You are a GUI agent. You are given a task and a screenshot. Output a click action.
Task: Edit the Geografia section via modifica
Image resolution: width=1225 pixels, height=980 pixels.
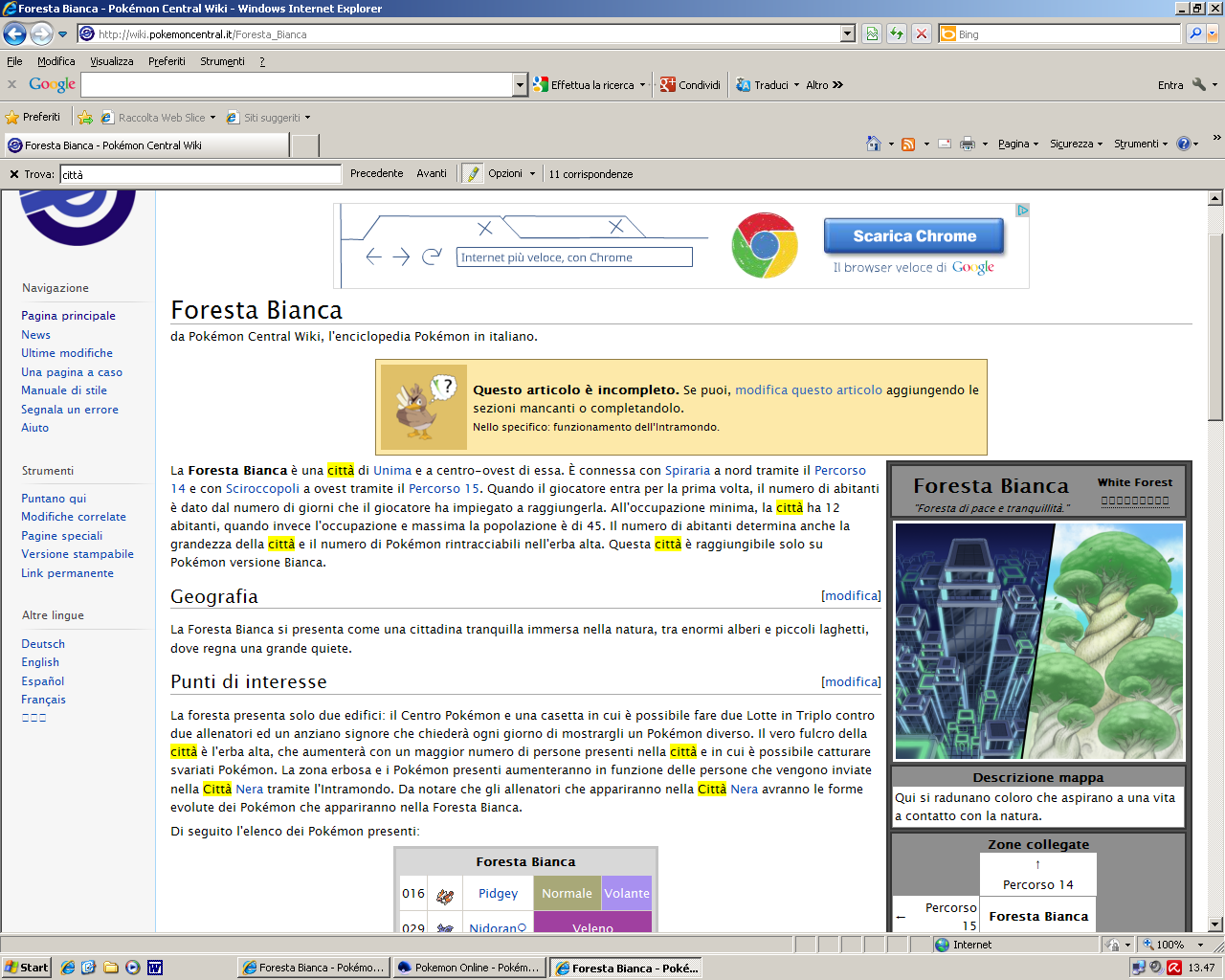pos(851,595)
